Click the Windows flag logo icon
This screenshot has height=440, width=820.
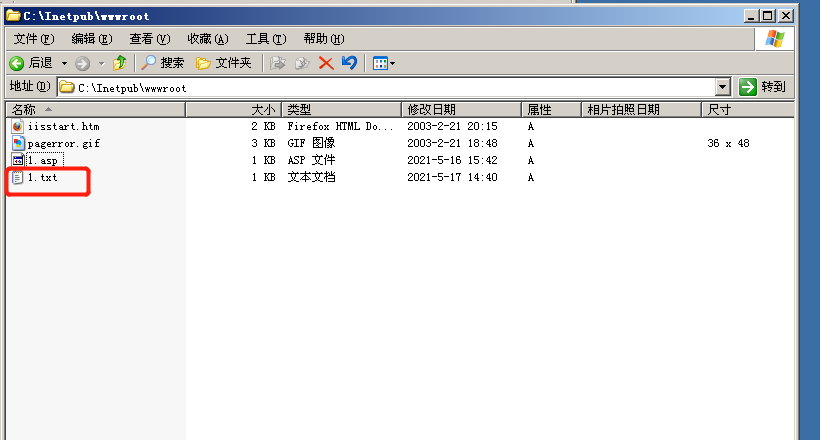[x=775, y=39]
